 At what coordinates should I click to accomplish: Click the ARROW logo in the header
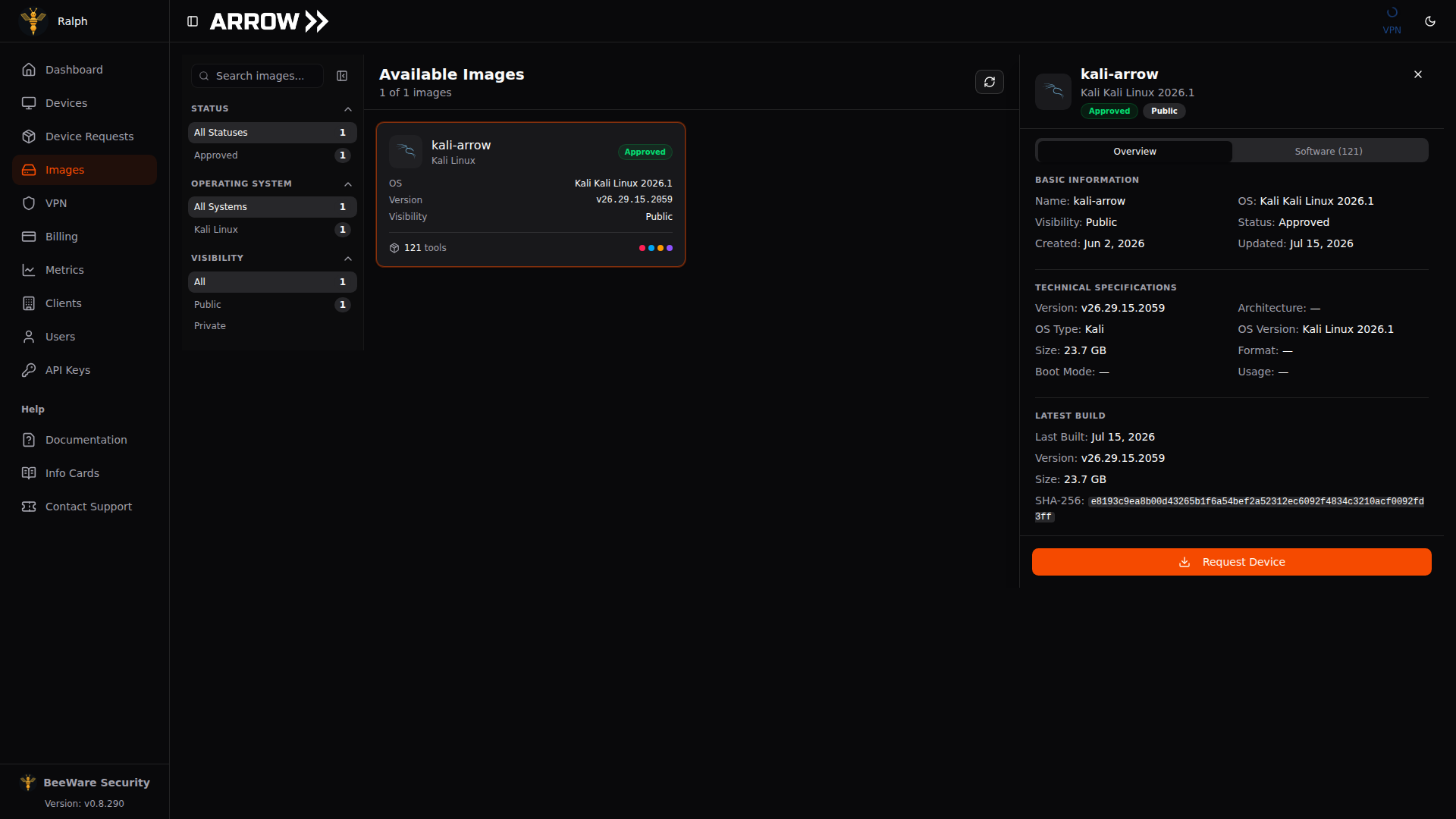(x=269, y=21)
